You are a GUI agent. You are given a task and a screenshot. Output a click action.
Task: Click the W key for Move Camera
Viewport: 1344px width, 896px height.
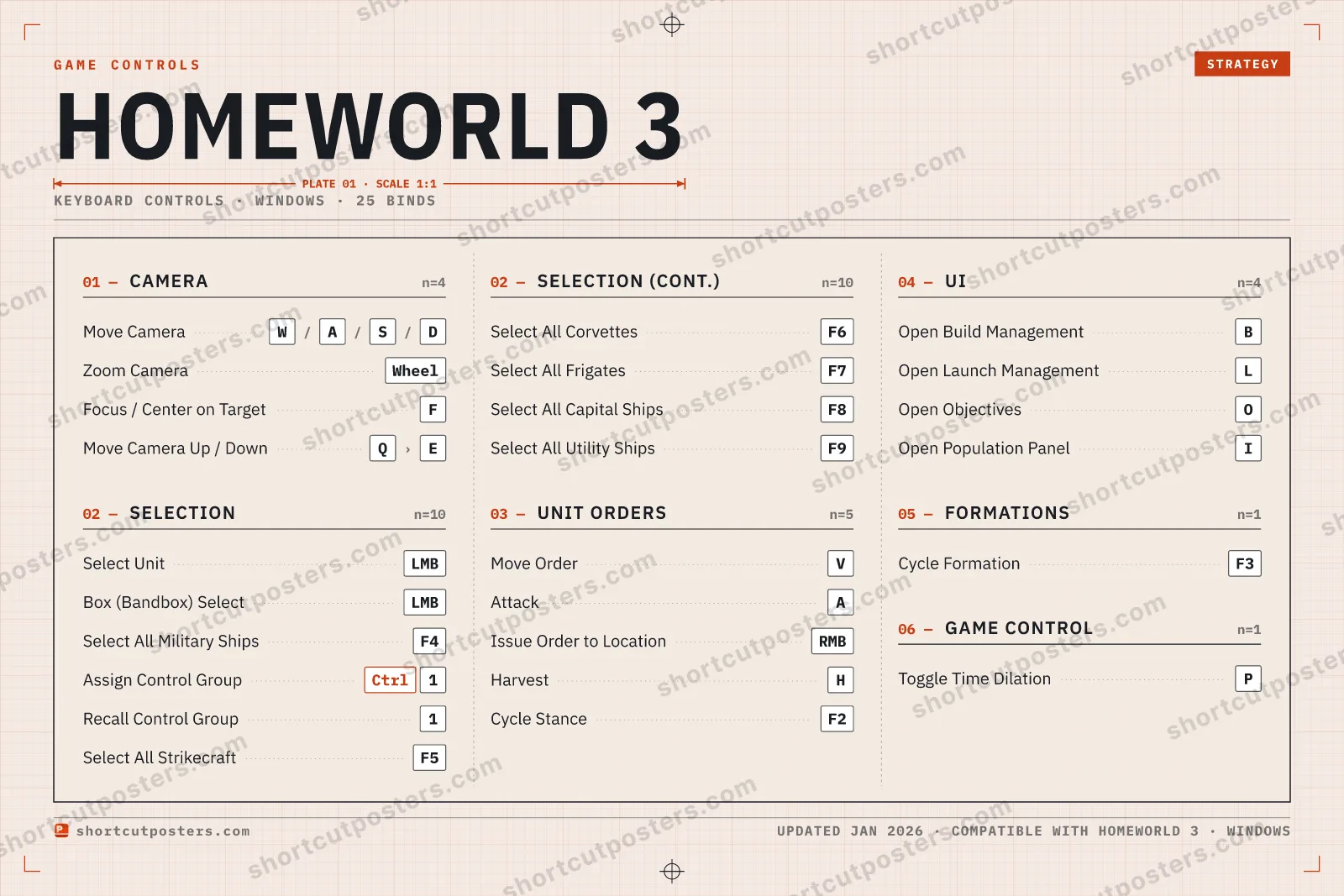tap(282, 332)
